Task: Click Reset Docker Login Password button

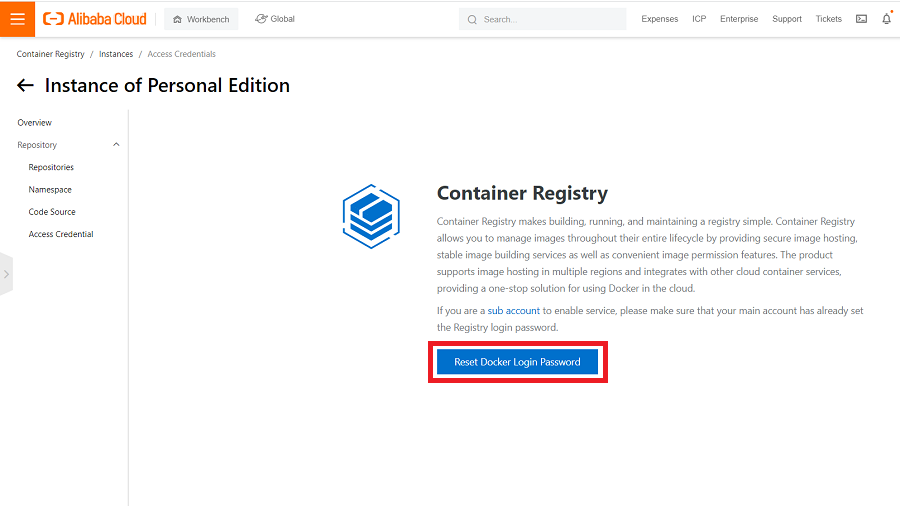Action: [517, 362]
